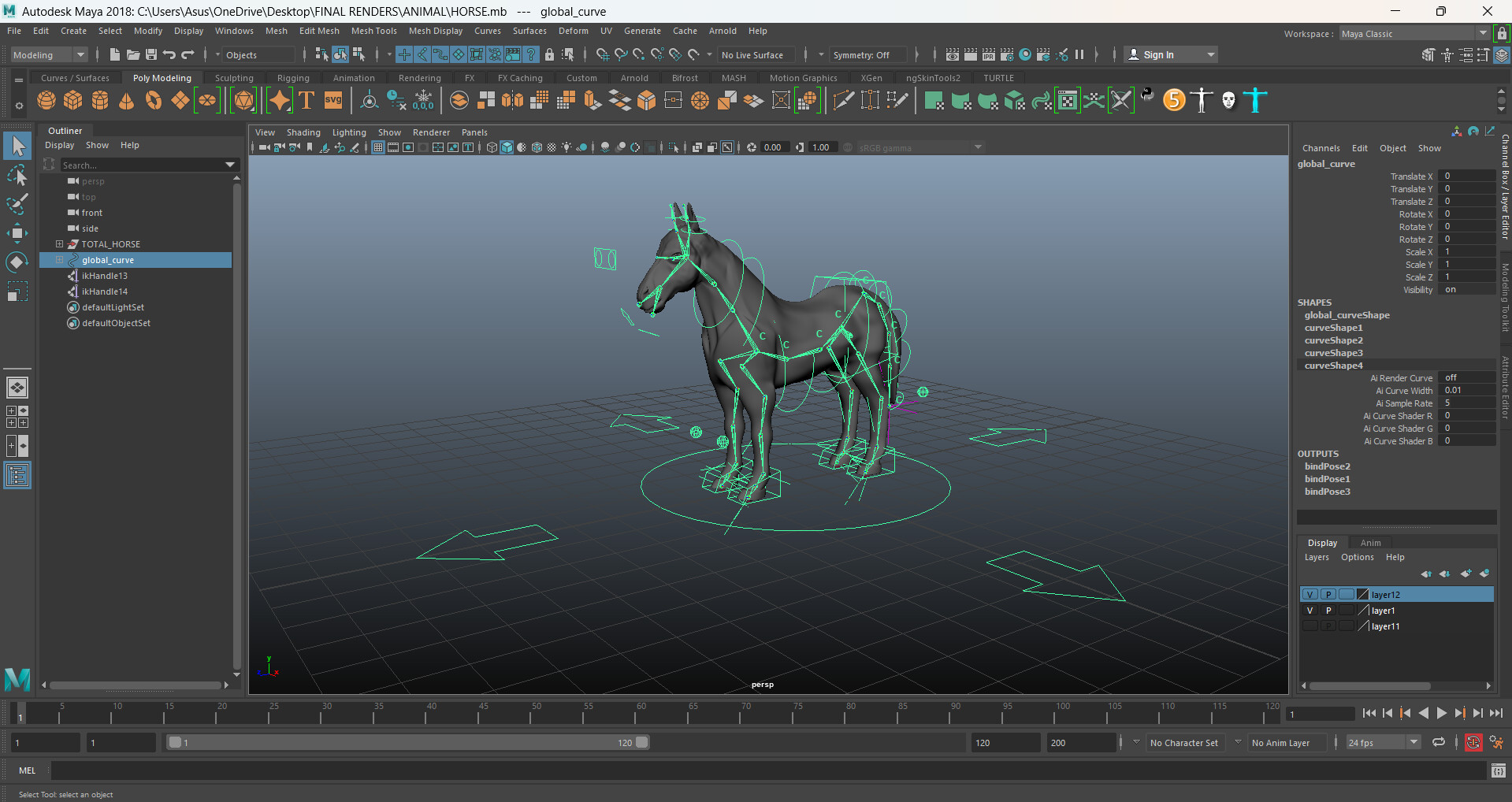The width and height of the screenshot is (1512, 802).
Task: Activate the Multi-Cut tool icon
Action: pos(843,100)
